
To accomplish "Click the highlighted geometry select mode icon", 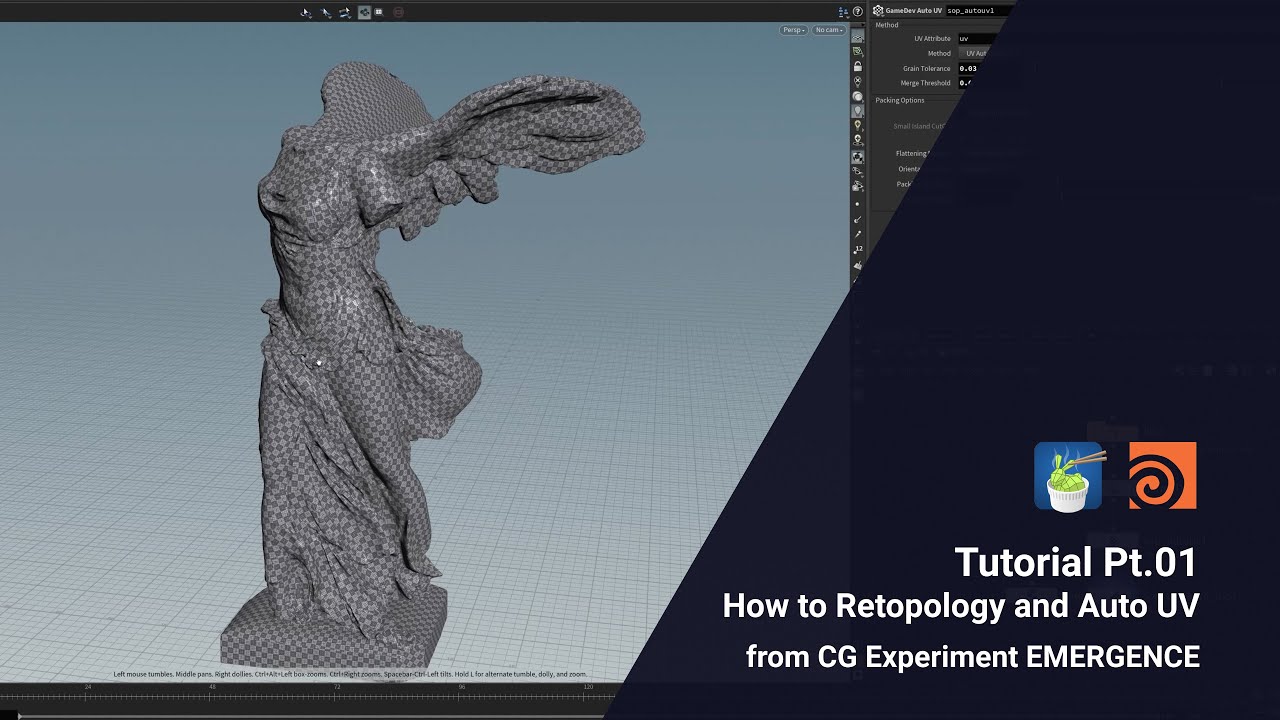I will [x=364, y=12].
